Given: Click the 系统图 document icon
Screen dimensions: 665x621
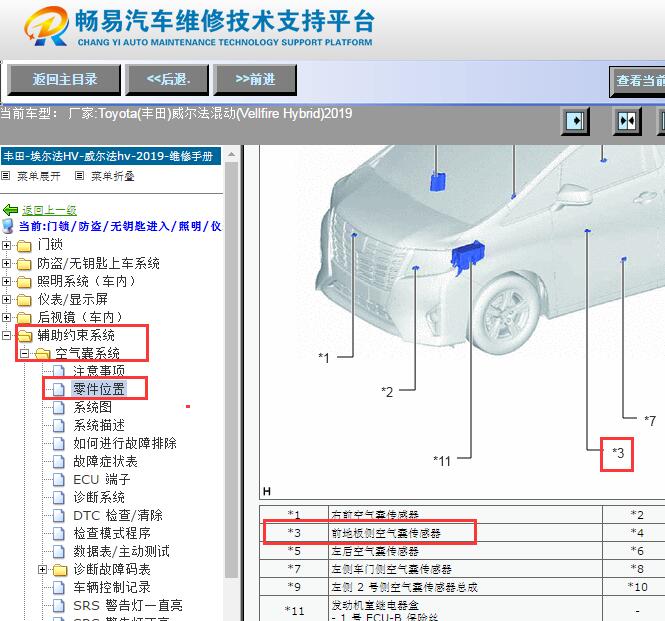Looking at the screenshot, I should pyautogui.click(x=59, y=408).
